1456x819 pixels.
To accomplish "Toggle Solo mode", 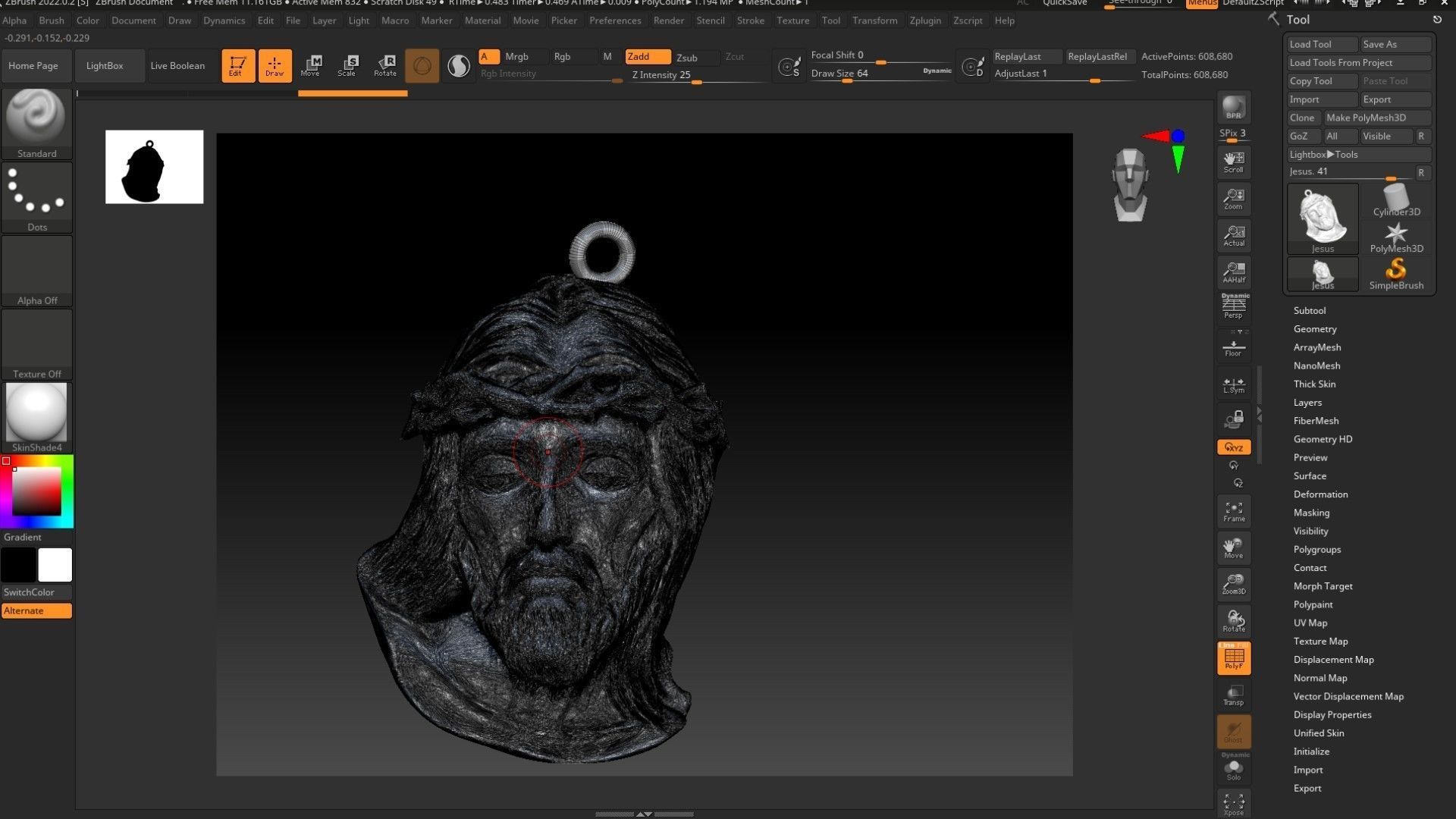I will [x=1234, y=768].
